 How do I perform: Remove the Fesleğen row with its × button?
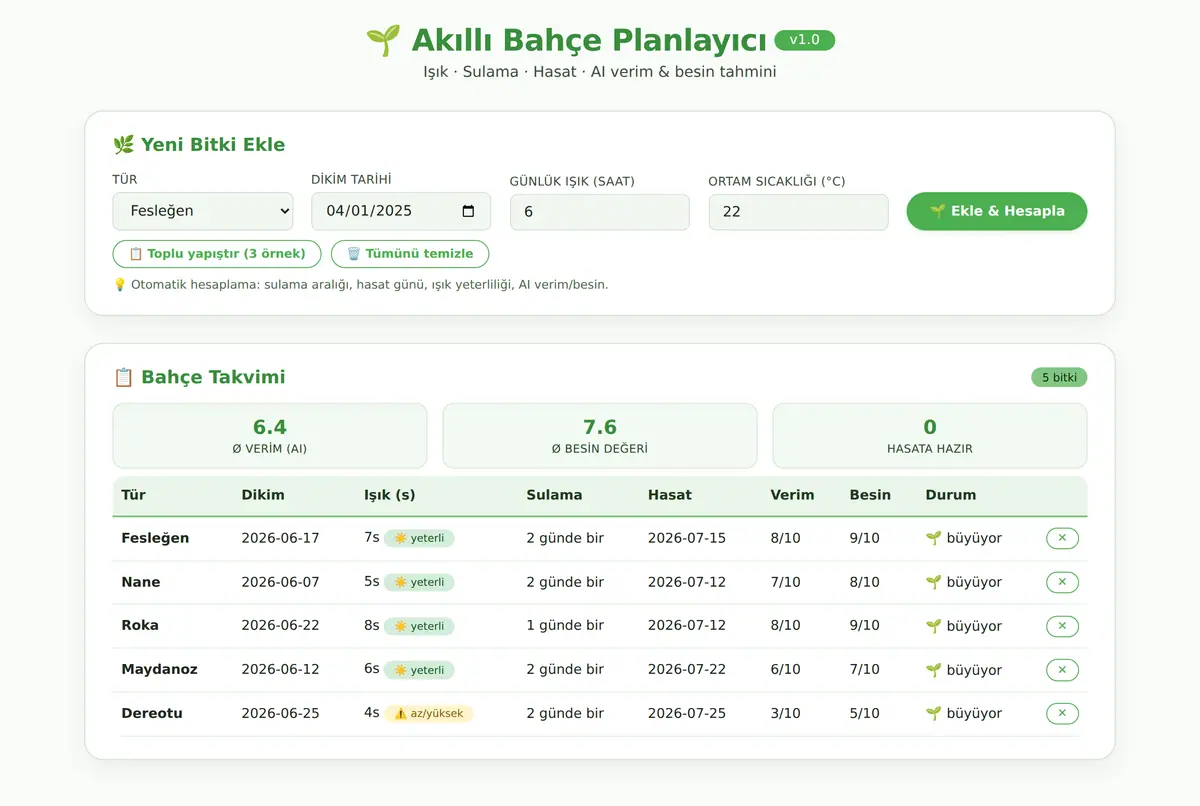[1062, 538]
